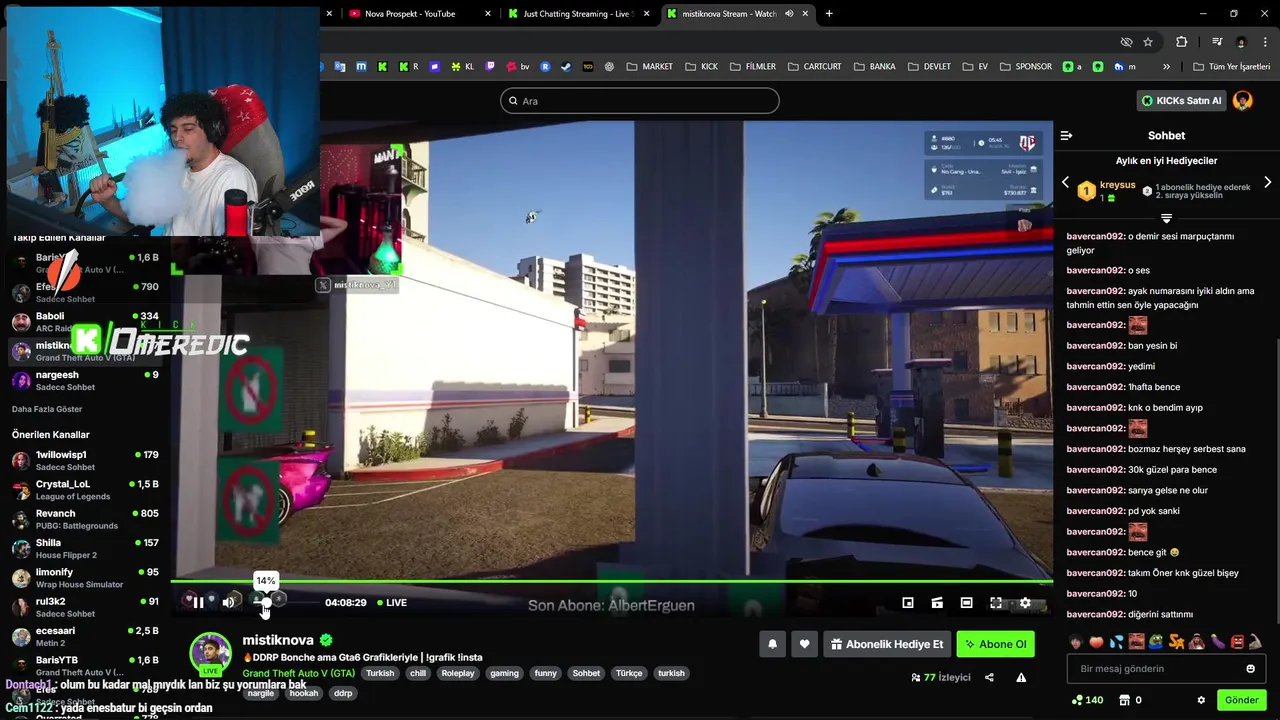Image resolution: width=1280 pixels, height=720 pixels.
Task: Bookmark this page with star icon
Action: (x=1148, y=42)
